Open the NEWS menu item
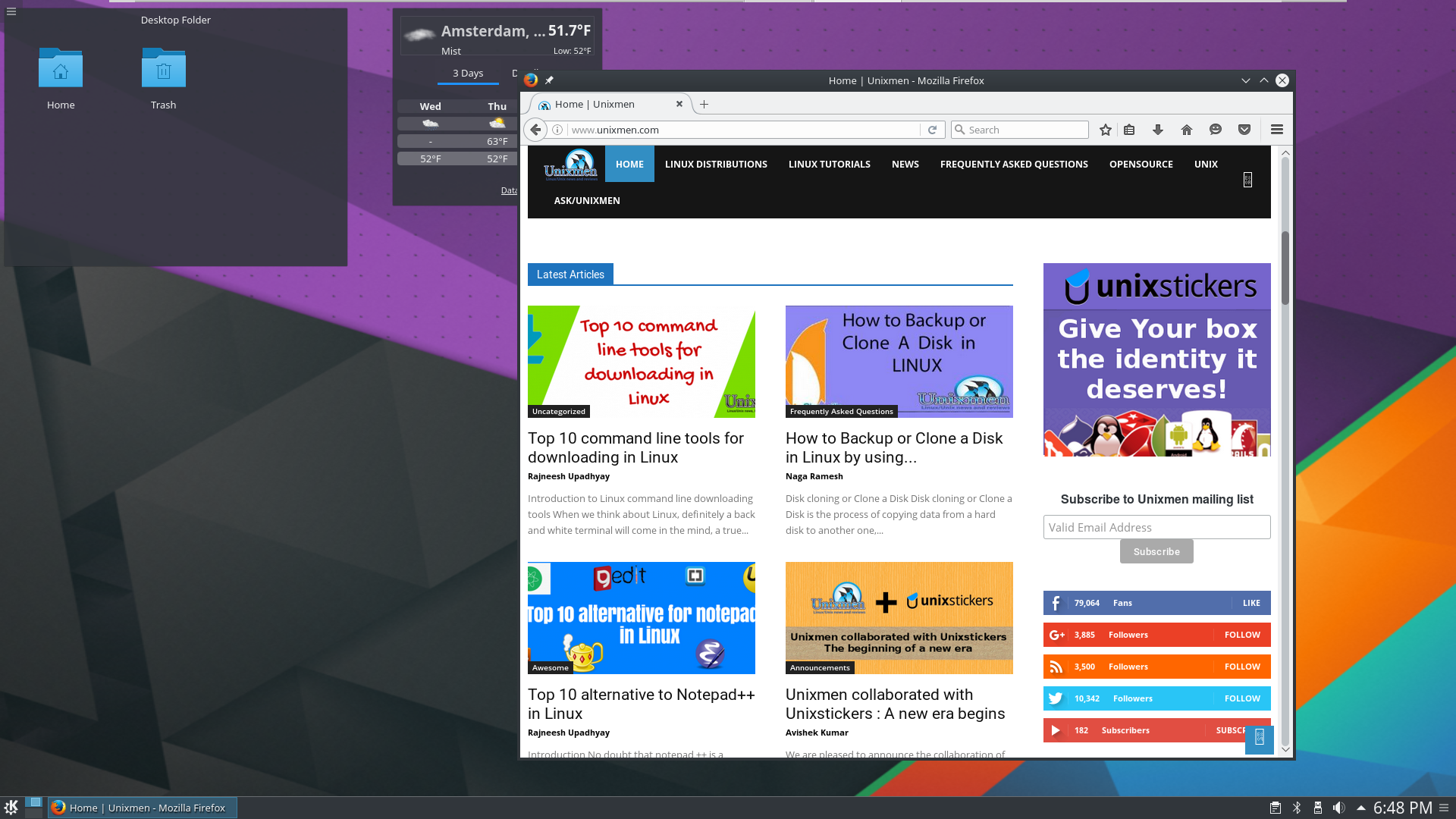The image size is (1456, 819). point(905,164)
